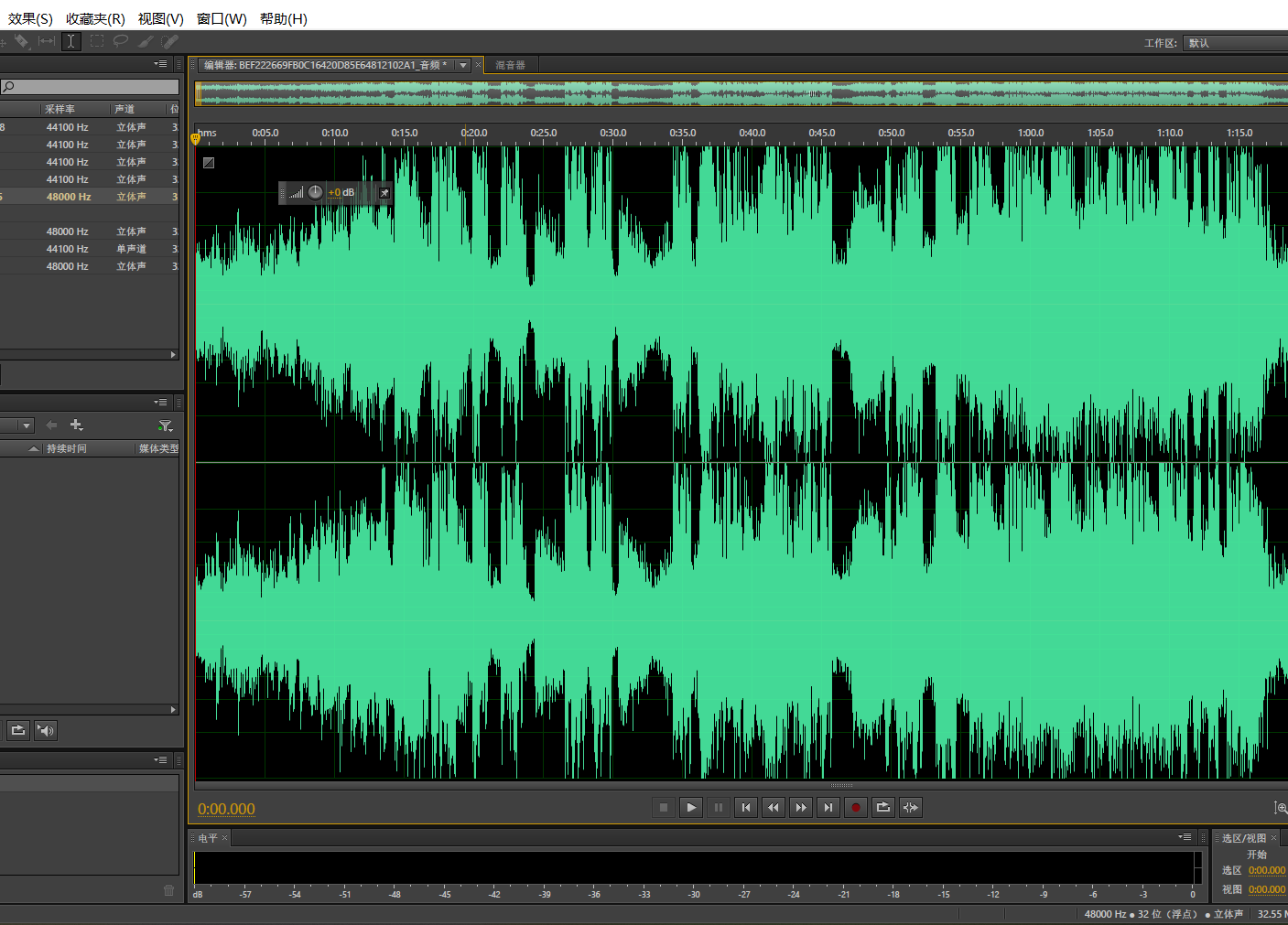
Task: Open the 效果(S) menu
Action: click(x=30, y=18)
